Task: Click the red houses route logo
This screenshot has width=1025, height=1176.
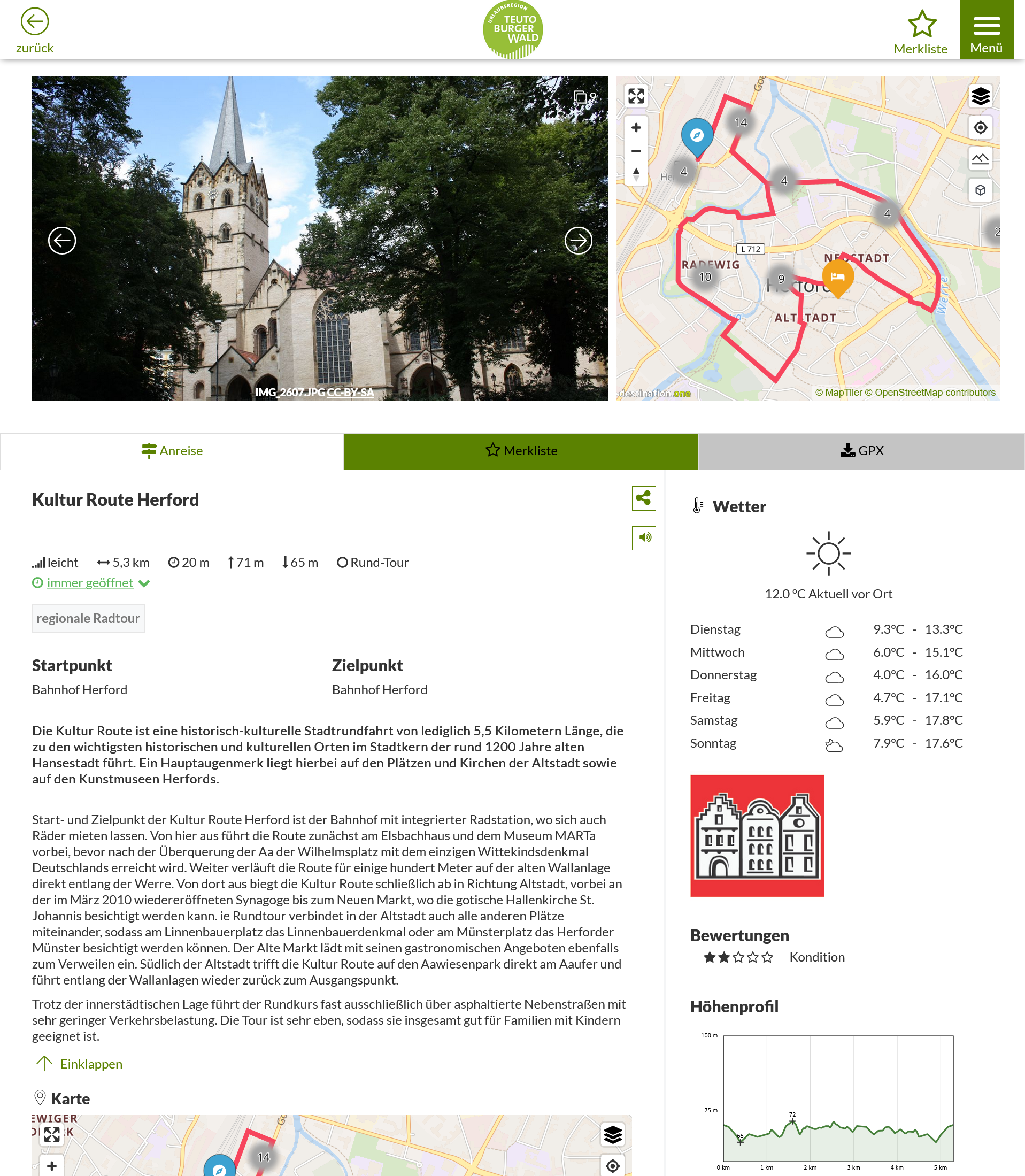Action: coord(757,835)
